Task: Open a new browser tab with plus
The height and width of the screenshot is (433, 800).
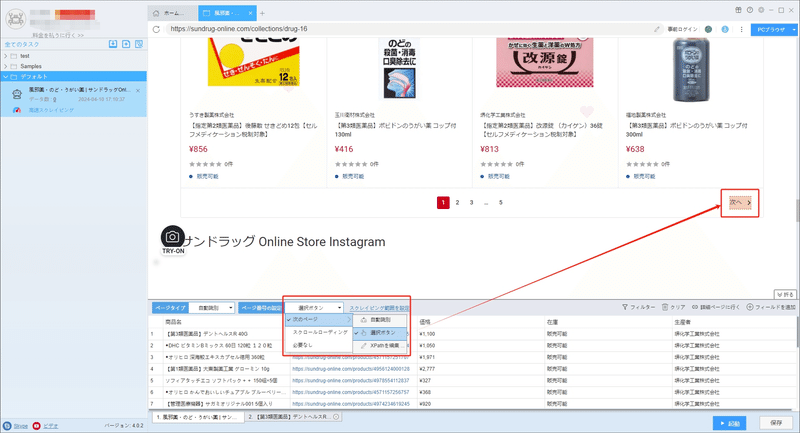Action: pyautogui.click(x=262, y=13)
